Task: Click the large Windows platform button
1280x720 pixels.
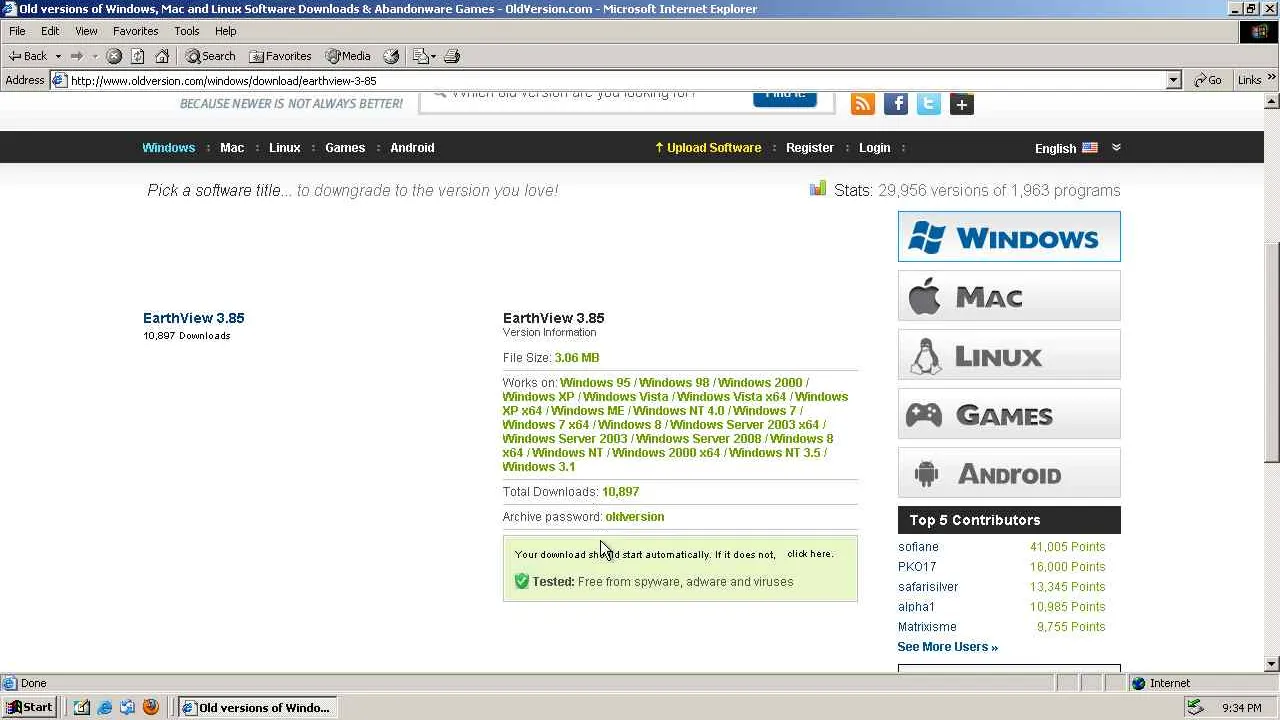Action: coord(1009,237)
